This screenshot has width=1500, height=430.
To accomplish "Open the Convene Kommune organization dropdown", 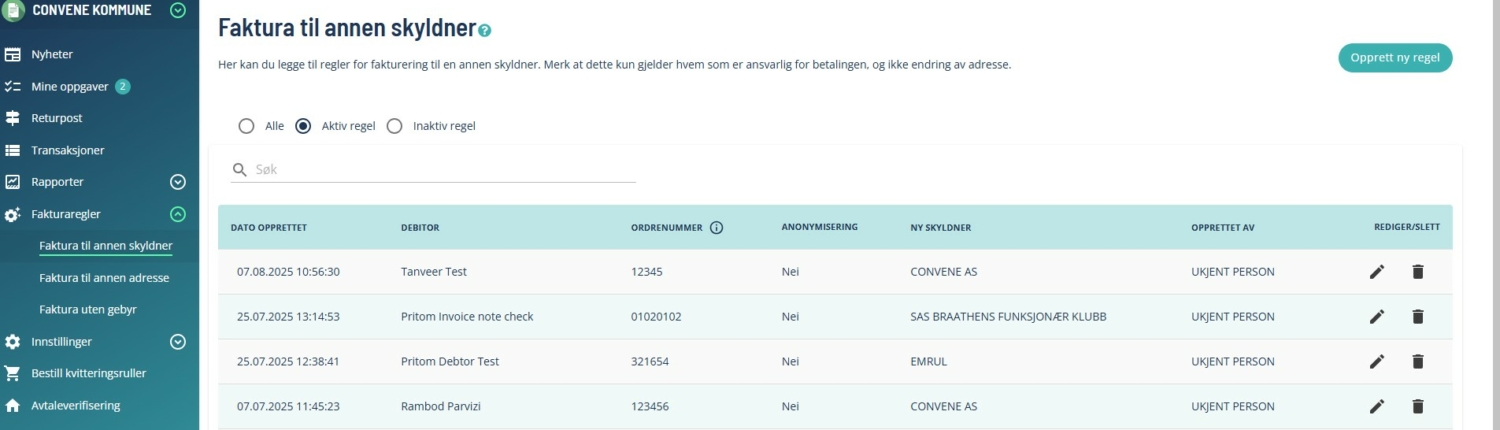I will pyautogui.click(x=178, y=11).
